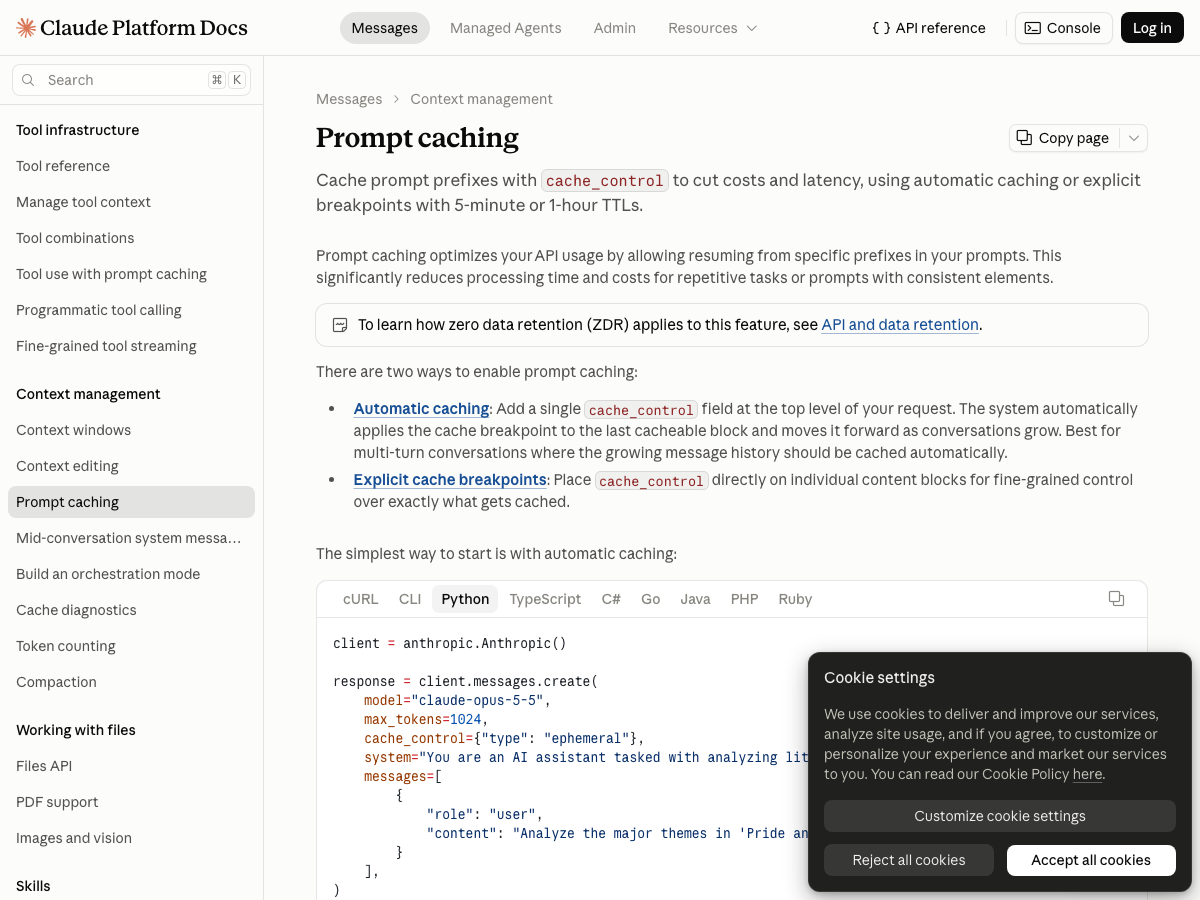
Task: Open the Console button
Action: 1064,28
